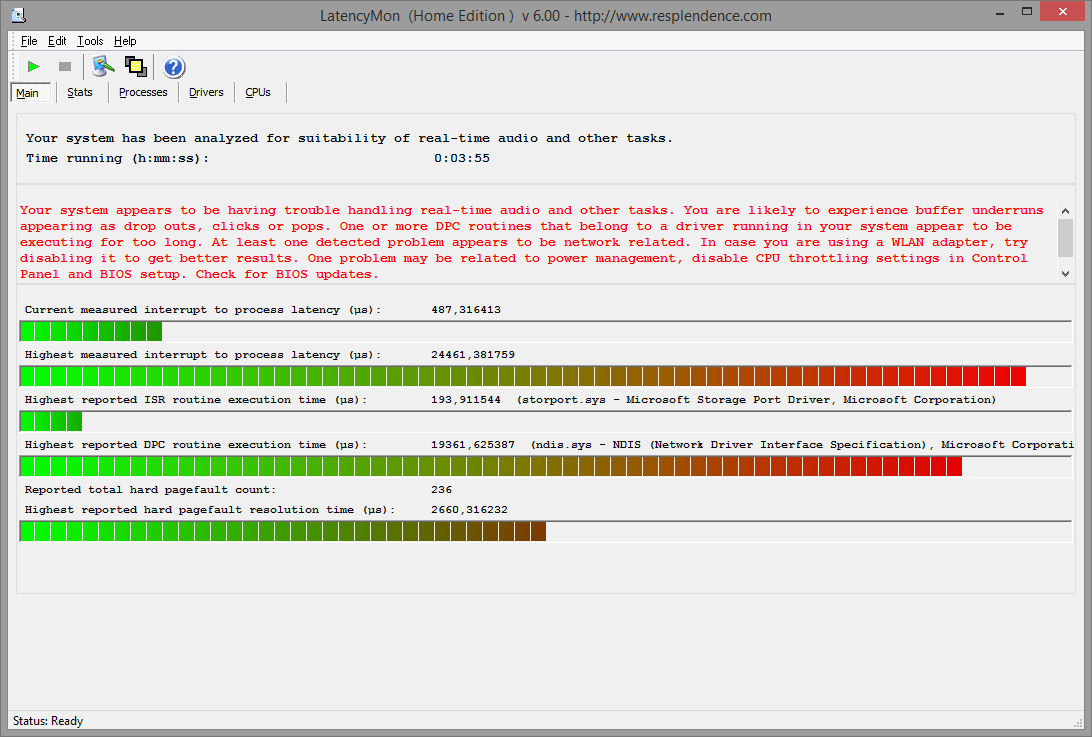Switch to the Processes tab
The width and height of the screenshot is (1092, 737).
click(x=143, y=93)
